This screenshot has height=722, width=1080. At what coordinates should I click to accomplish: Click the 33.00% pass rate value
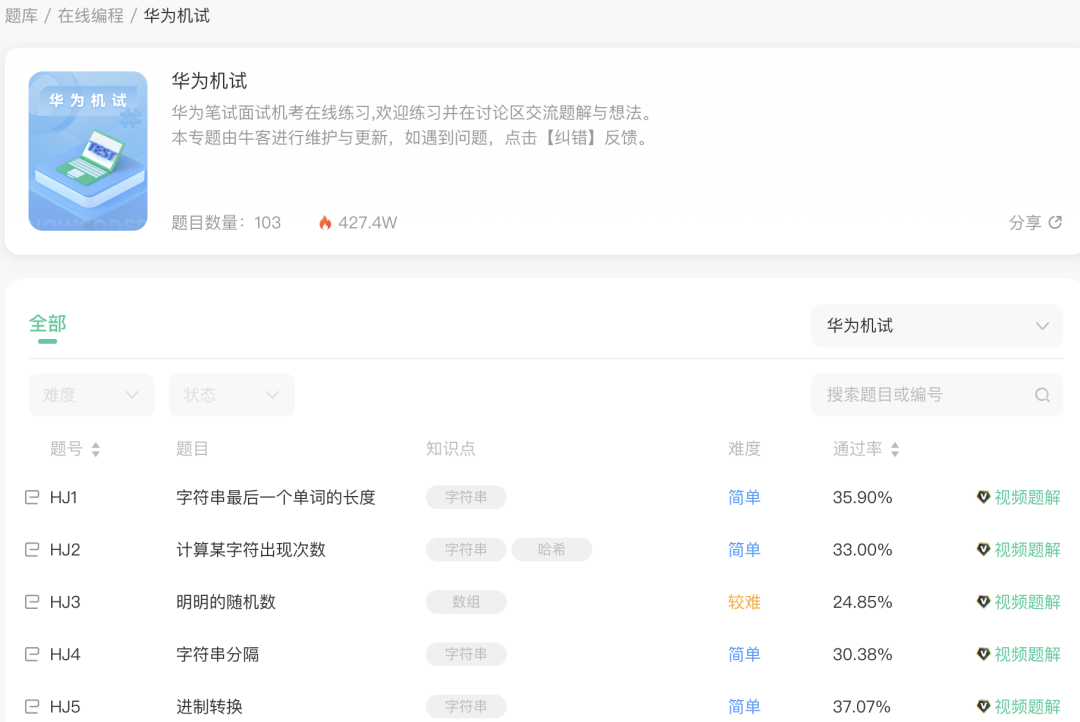862,550
